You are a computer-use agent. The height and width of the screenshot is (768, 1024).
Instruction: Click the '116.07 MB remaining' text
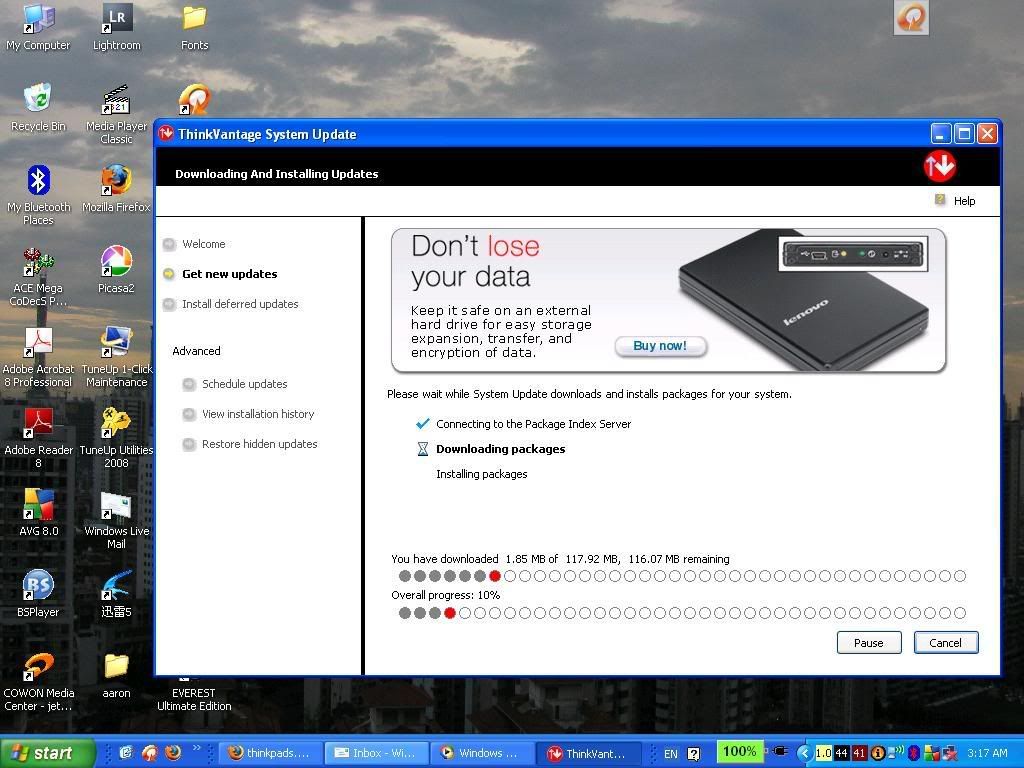coord(679,559)
